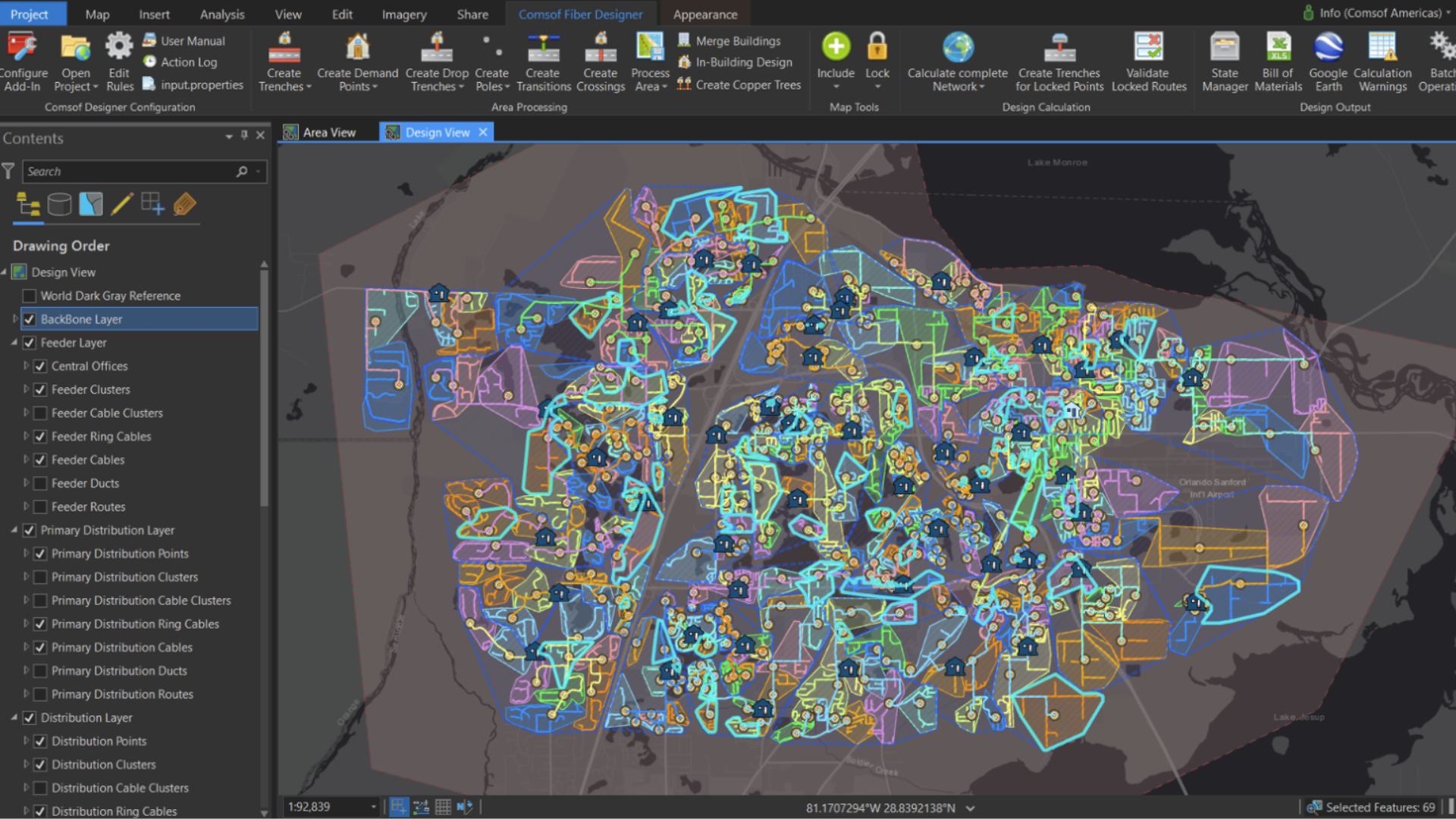Open Calculation Warnings

1382,62
